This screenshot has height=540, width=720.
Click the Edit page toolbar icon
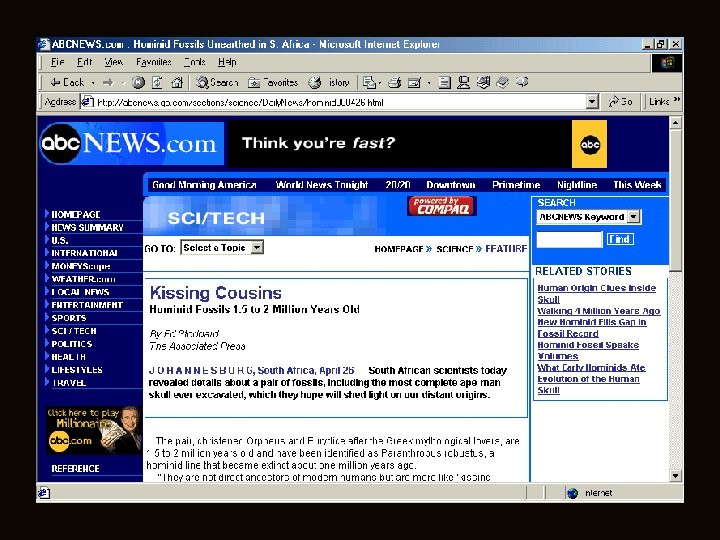click(x=414, y=83)
